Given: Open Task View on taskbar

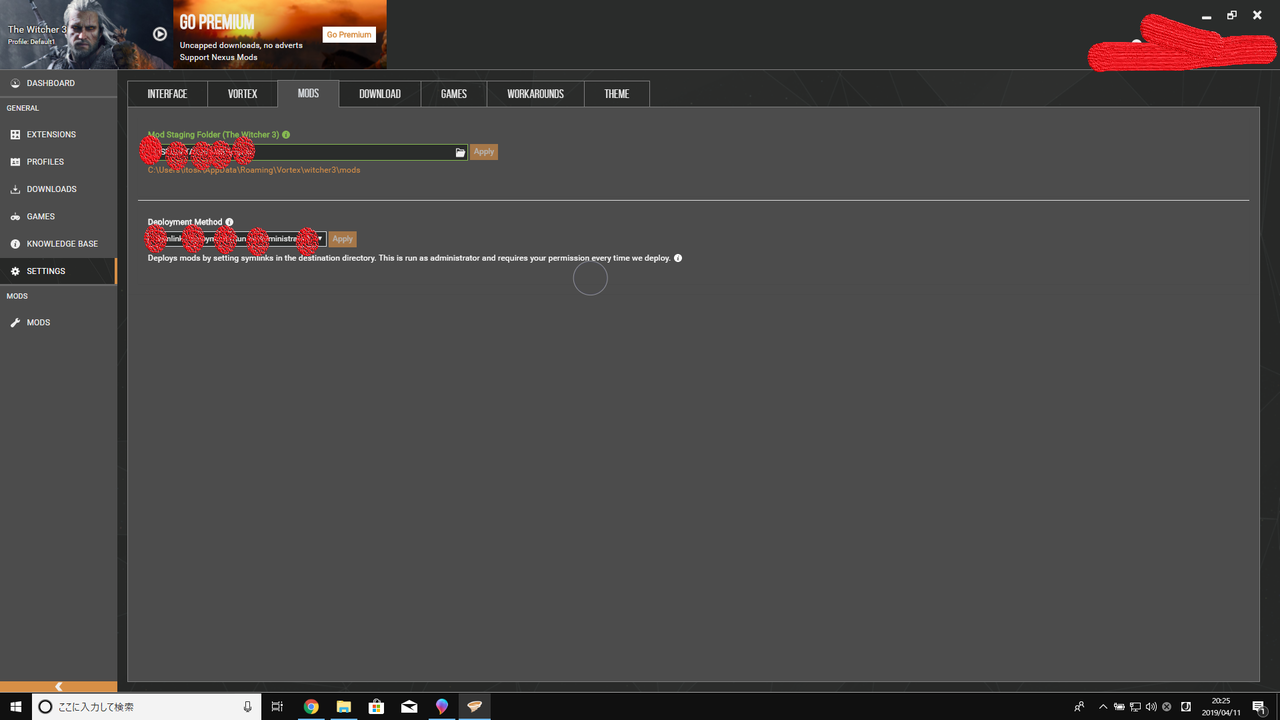Looking at the screenshot, I should [278, 707].
